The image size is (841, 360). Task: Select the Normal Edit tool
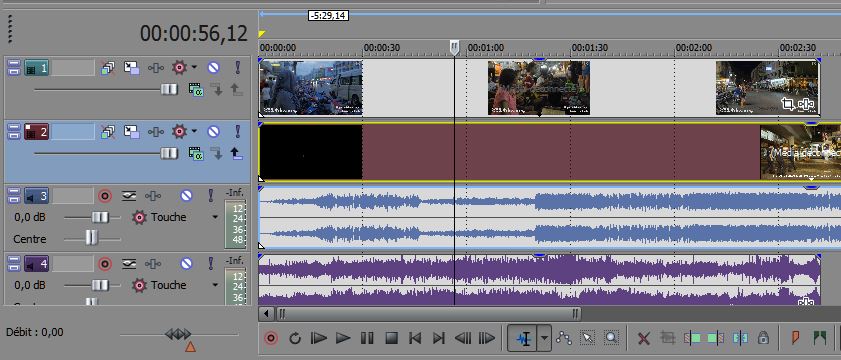pyautogui.click(x=523, y=338)
